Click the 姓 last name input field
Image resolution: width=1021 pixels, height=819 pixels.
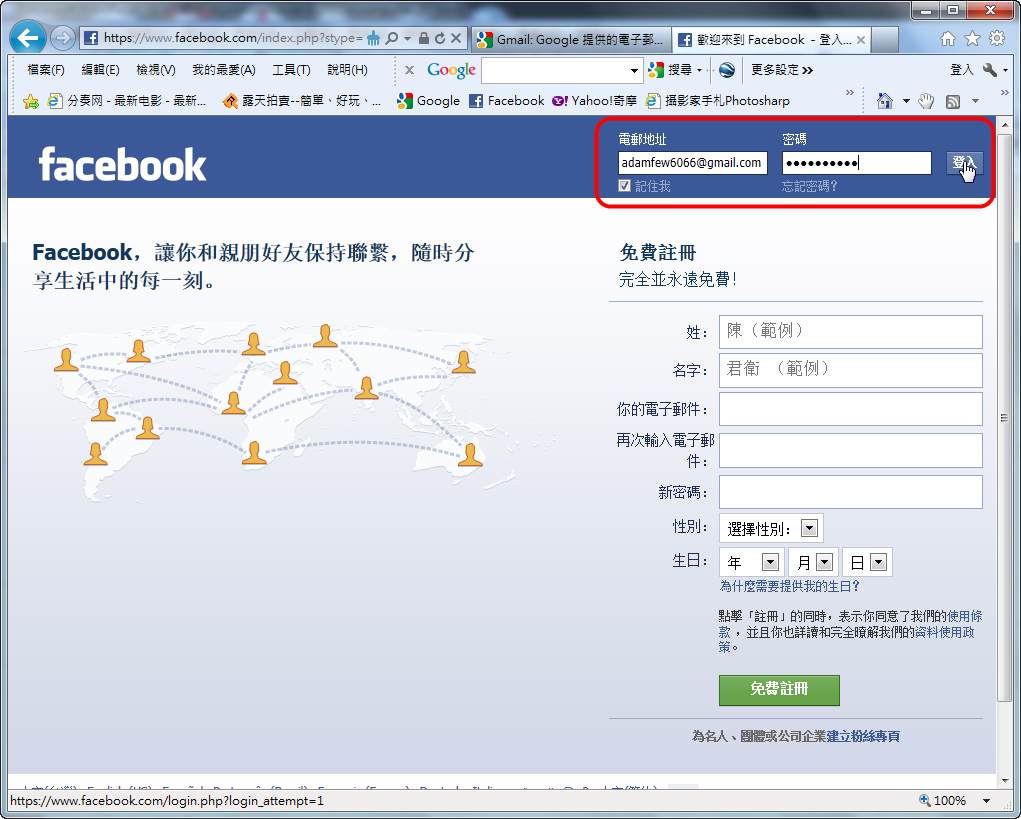[850, 331]
